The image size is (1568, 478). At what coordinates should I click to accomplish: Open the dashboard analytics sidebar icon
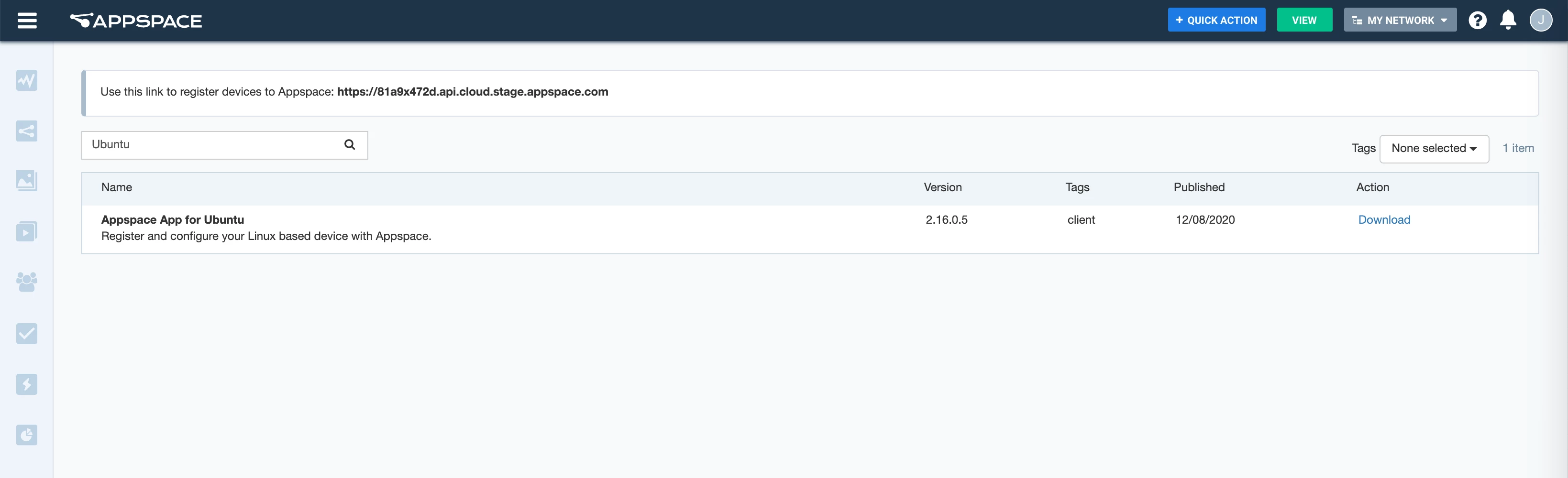(x=27, y=80)
